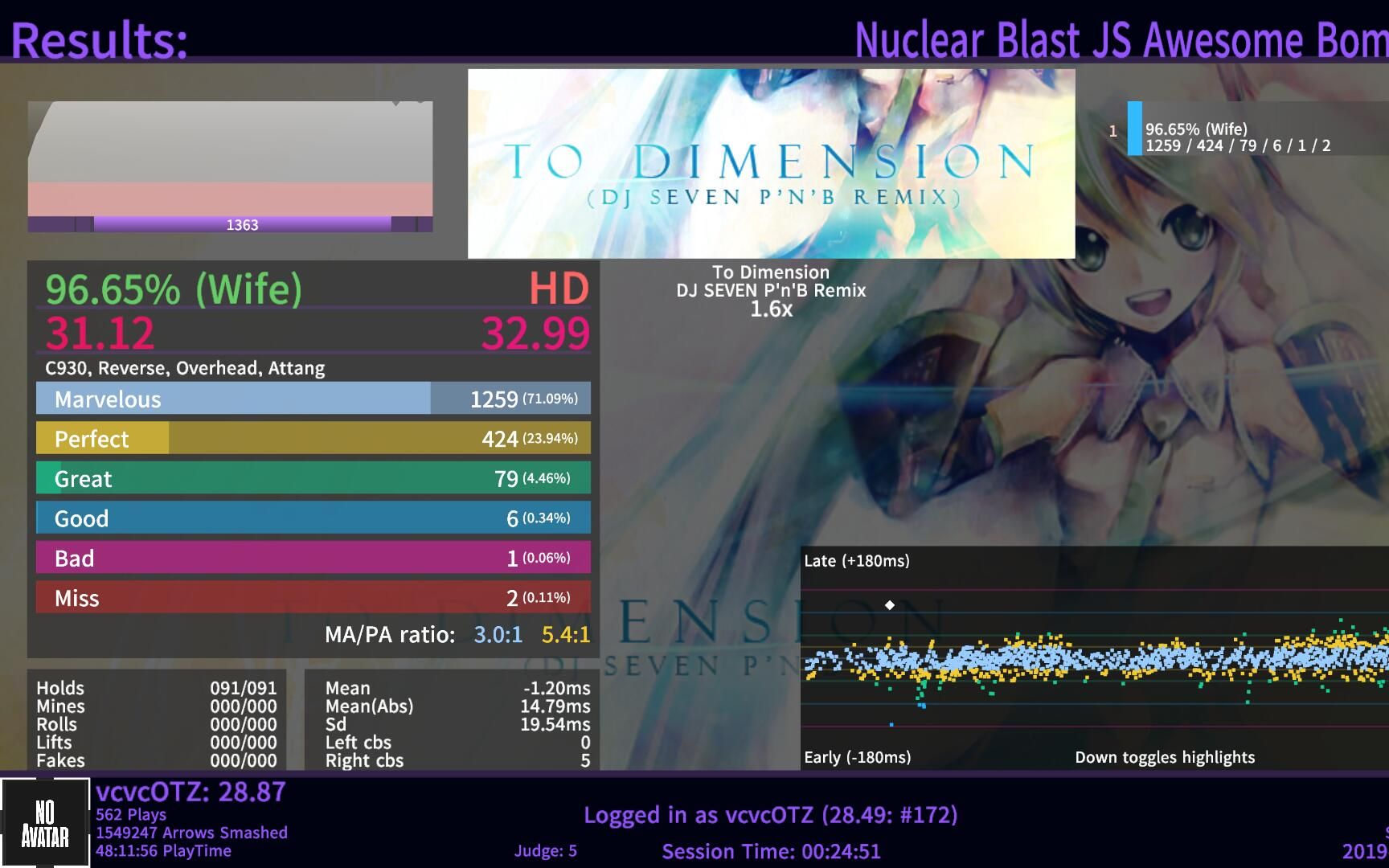Click the Mean(Abs) 14.79ms stat

point(457,706)
